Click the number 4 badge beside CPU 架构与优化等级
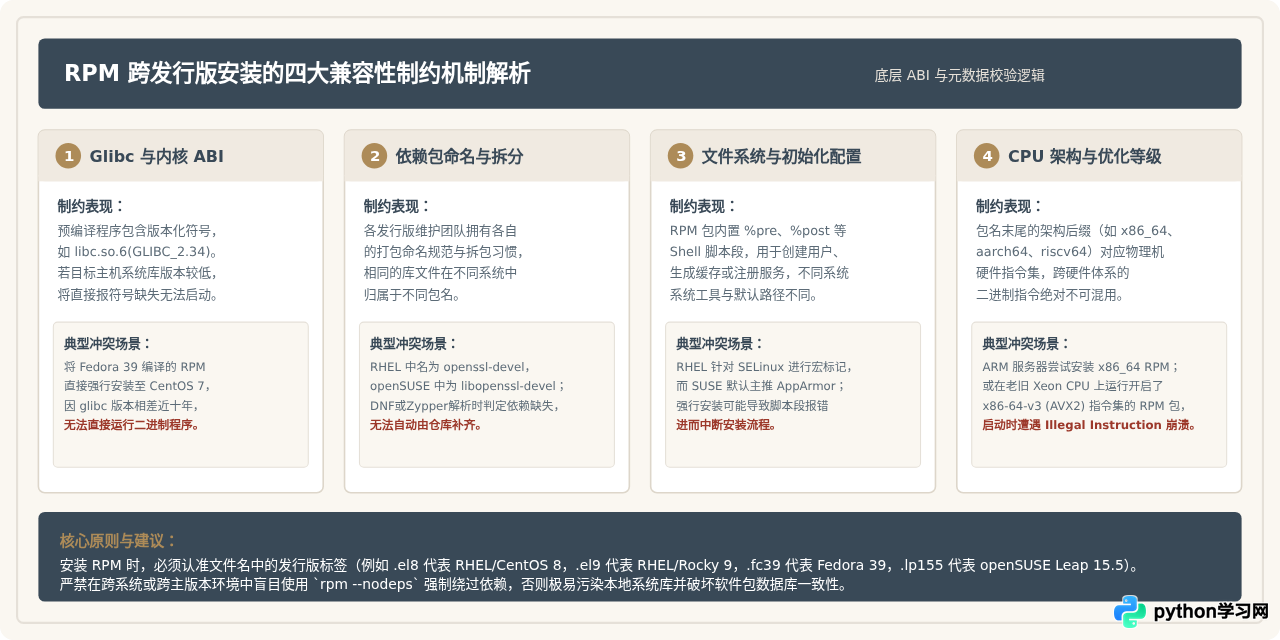This screenshot has height=640, width=1280. pyautogui.click(x=987, y=156)
